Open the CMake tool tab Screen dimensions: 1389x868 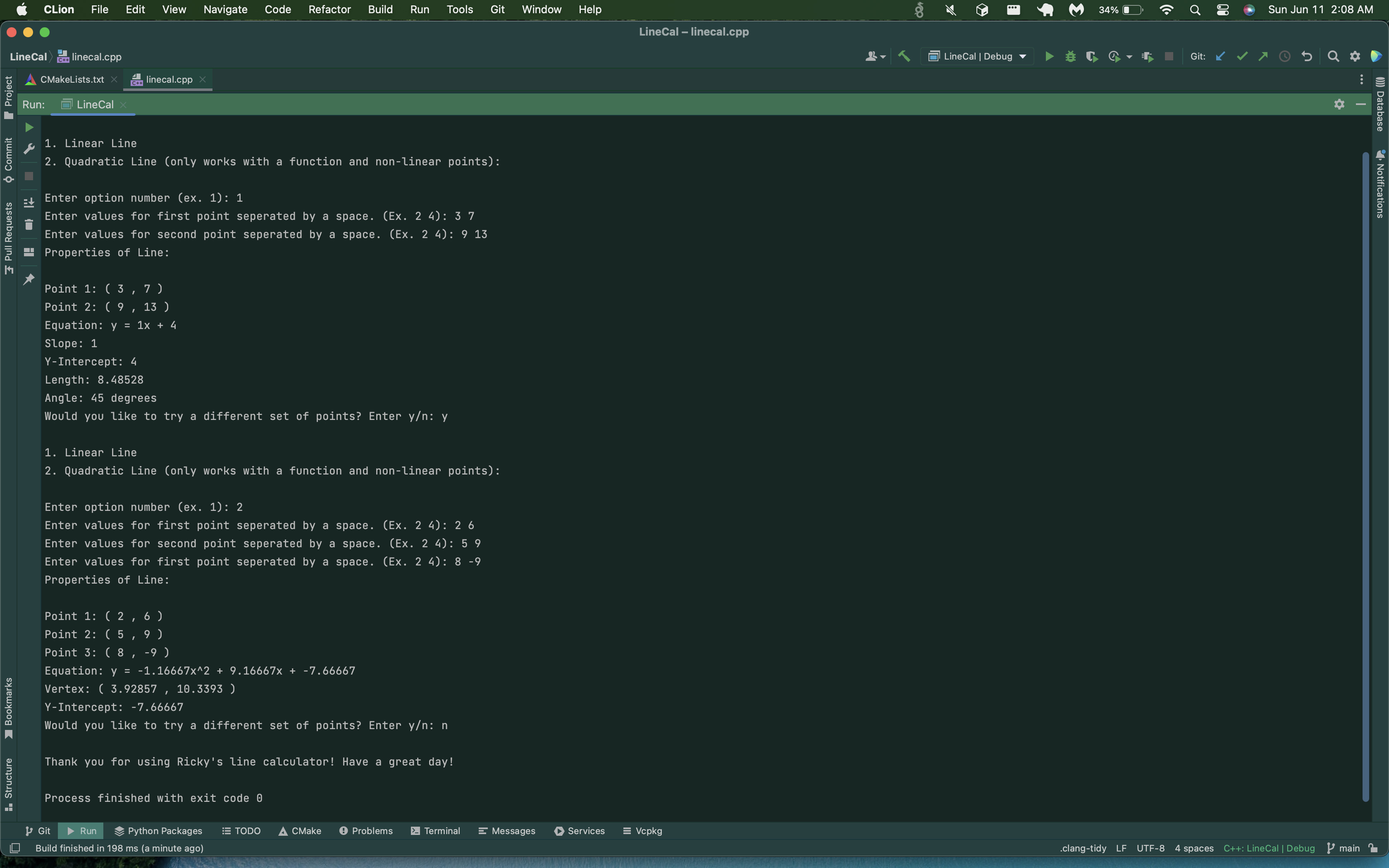pos(300,831)
